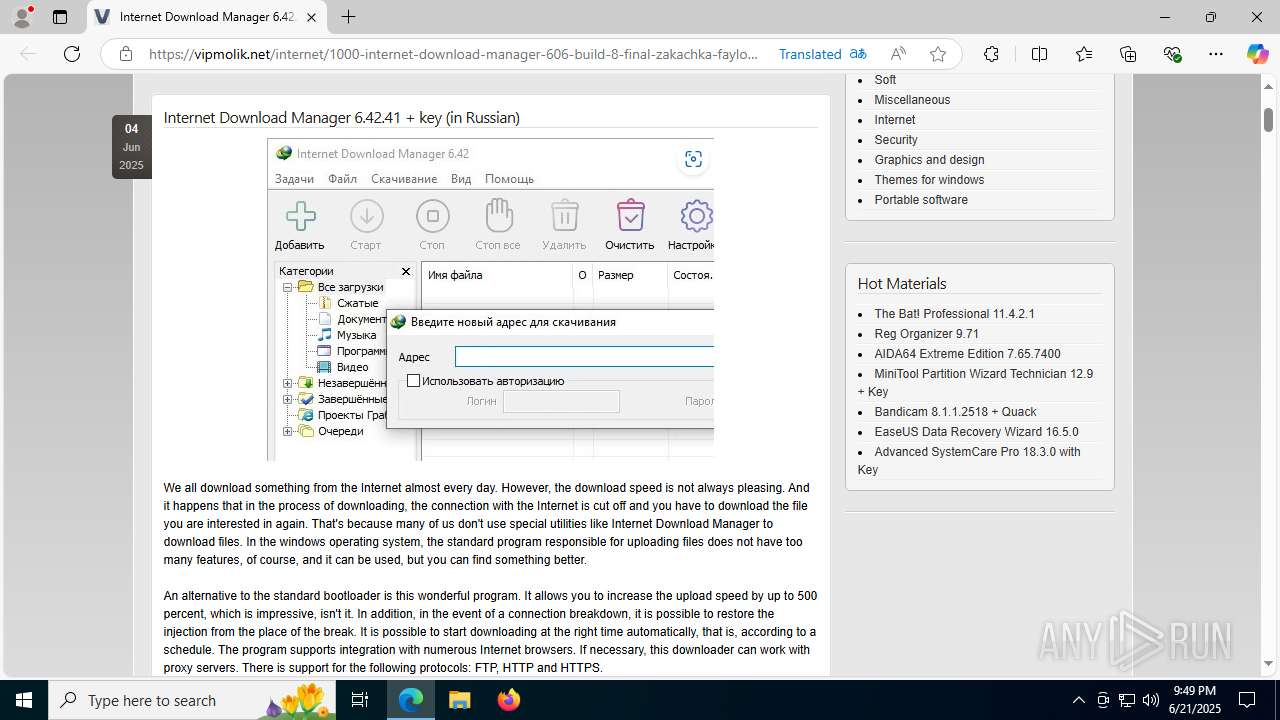1280x720 pixels.
Task: Click scrollbar down arrow
Action: pyautogui.click(x=1268, y=664)
